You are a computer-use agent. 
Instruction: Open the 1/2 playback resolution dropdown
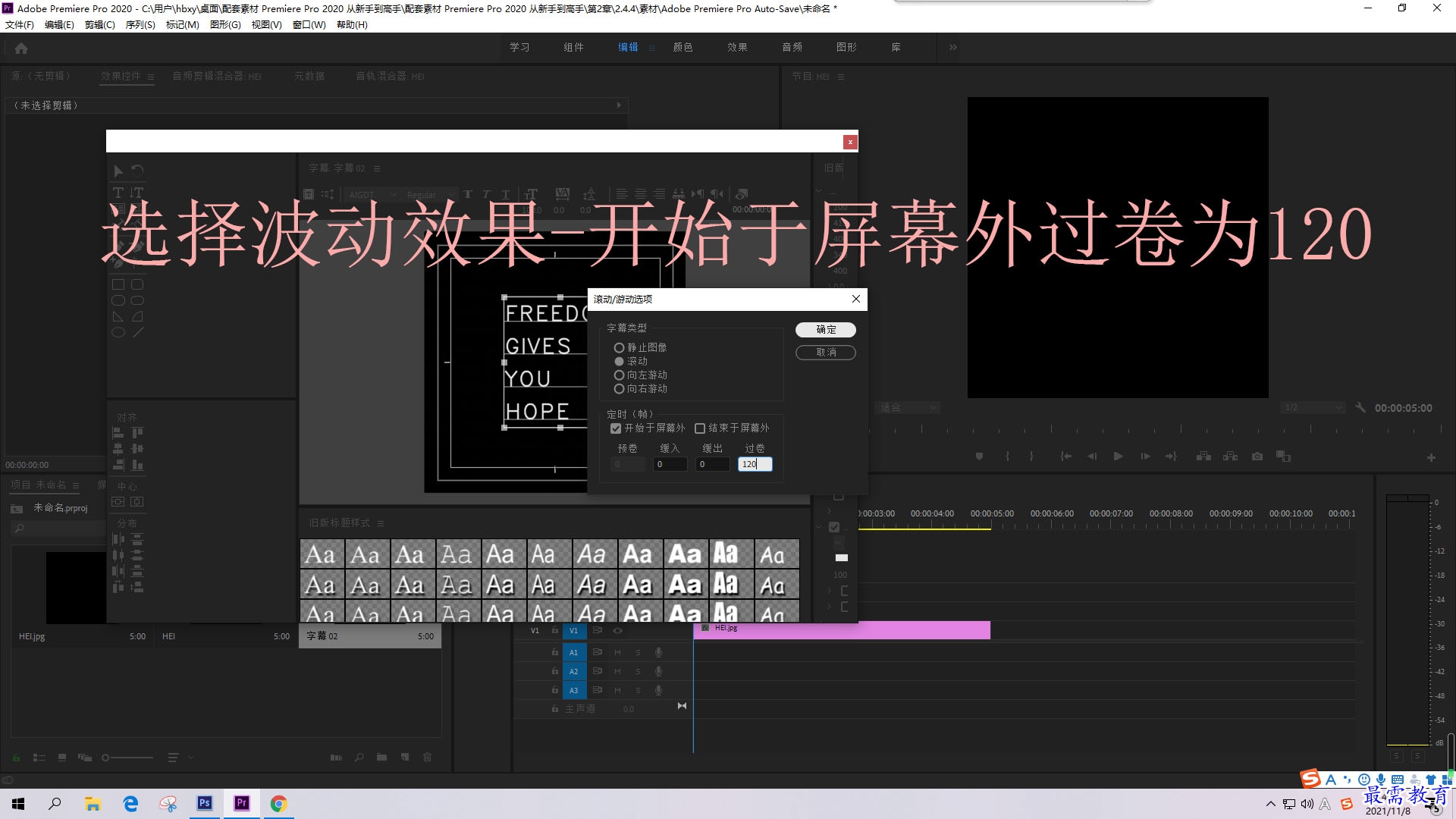1312,408
